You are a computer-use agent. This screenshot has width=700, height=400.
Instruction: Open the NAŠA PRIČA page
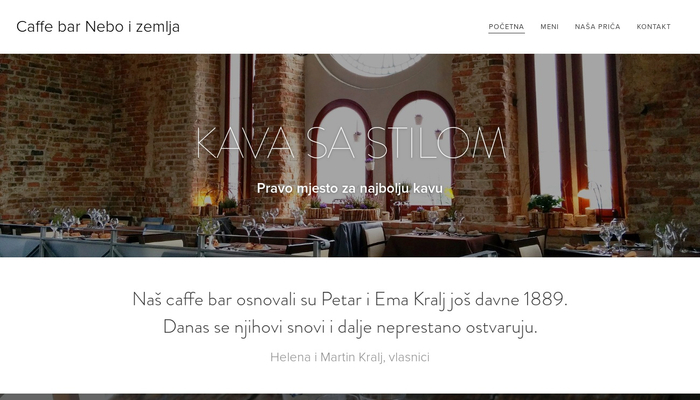597,27
